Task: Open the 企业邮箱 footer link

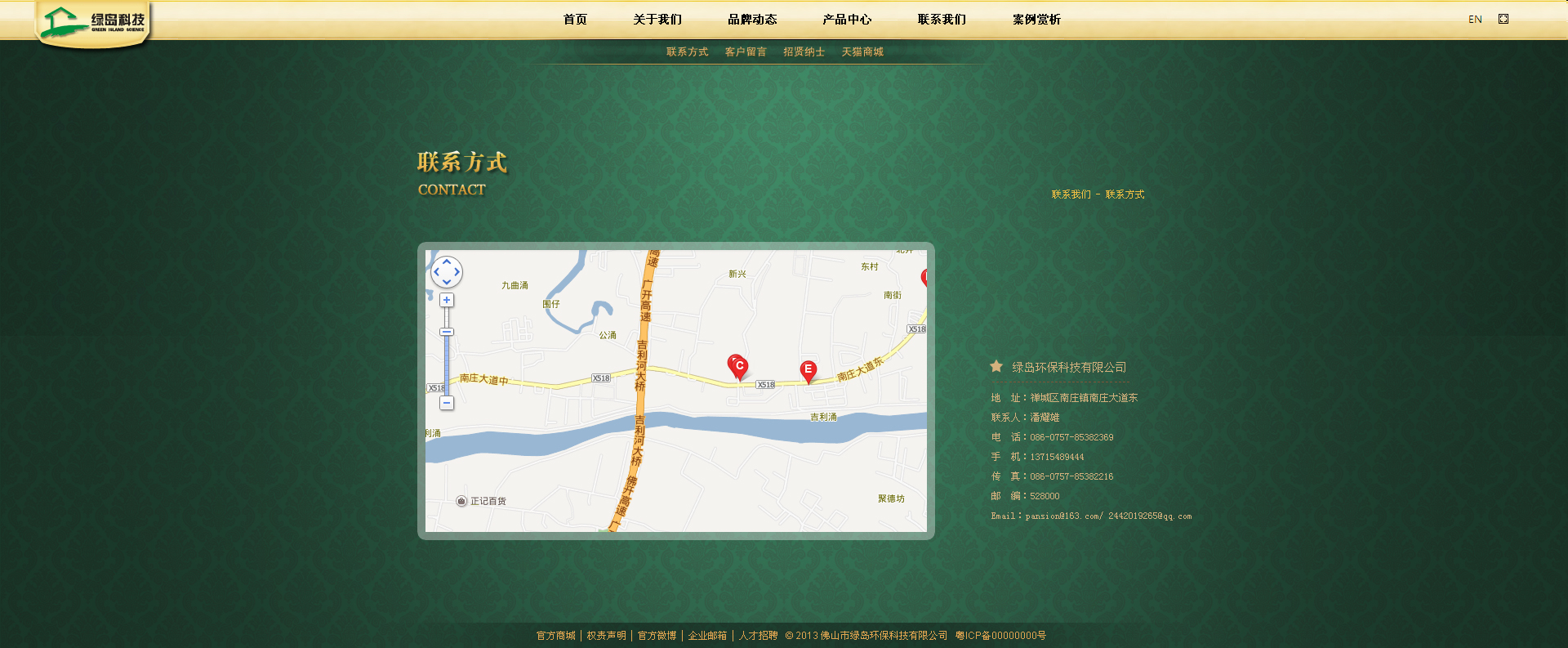Action: 707,635
